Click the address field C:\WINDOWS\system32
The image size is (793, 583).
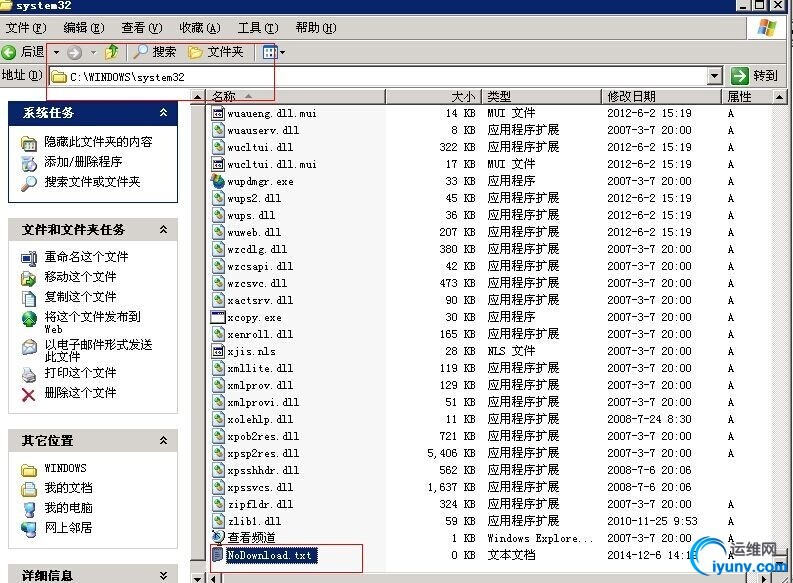click(379, 77)
